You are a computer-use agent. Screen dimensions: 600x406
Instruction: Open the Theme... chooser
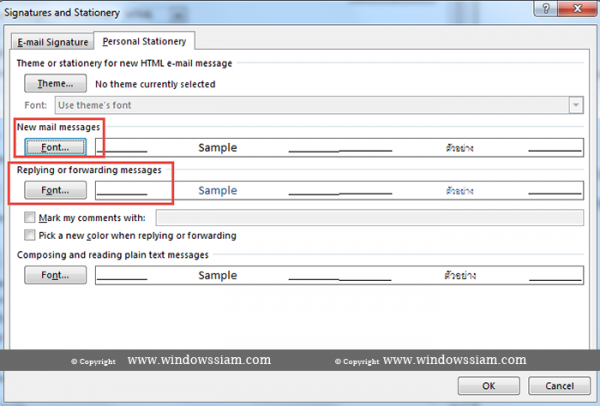pos(55,83)
